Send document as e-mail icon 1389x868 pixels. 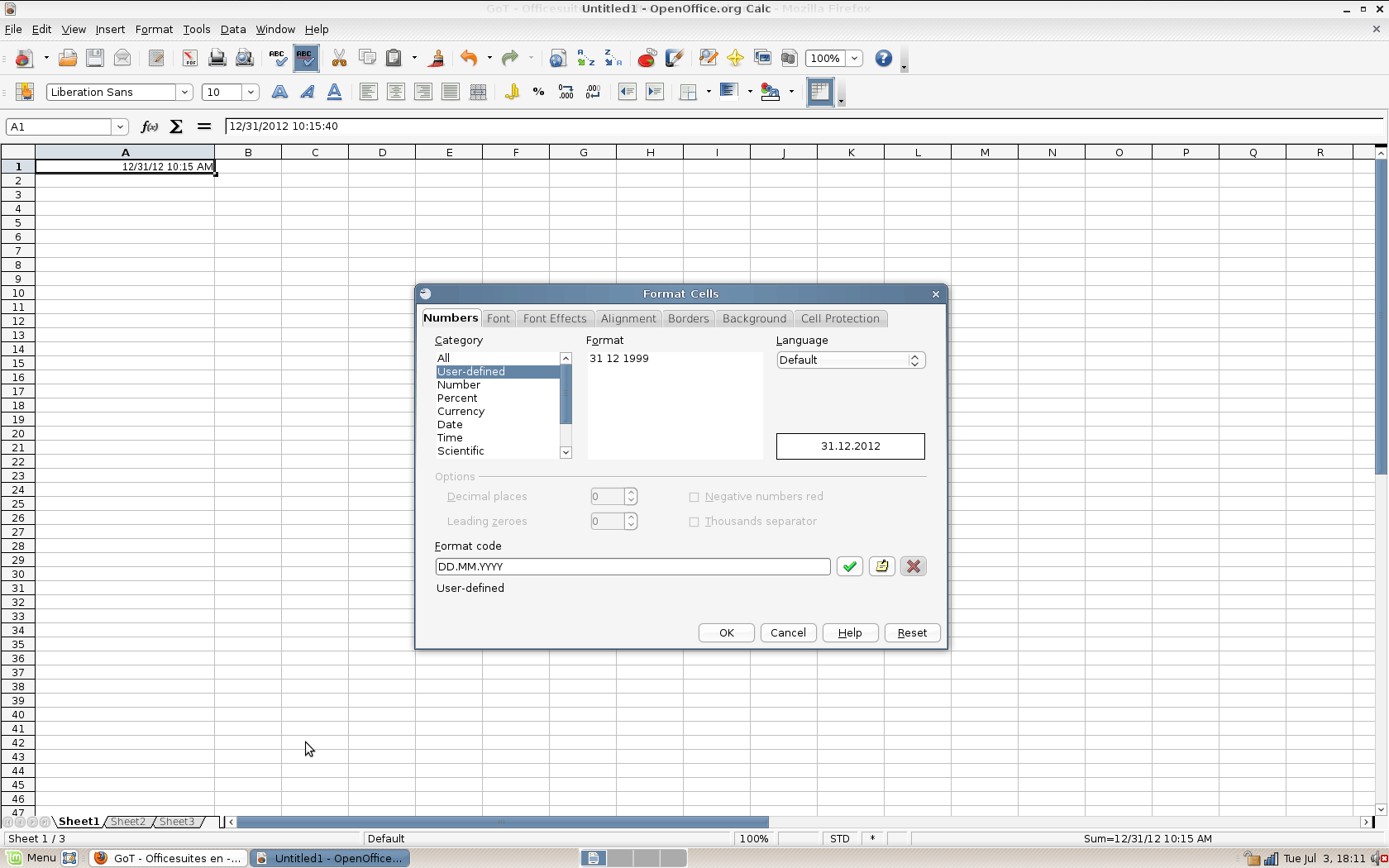122,58
